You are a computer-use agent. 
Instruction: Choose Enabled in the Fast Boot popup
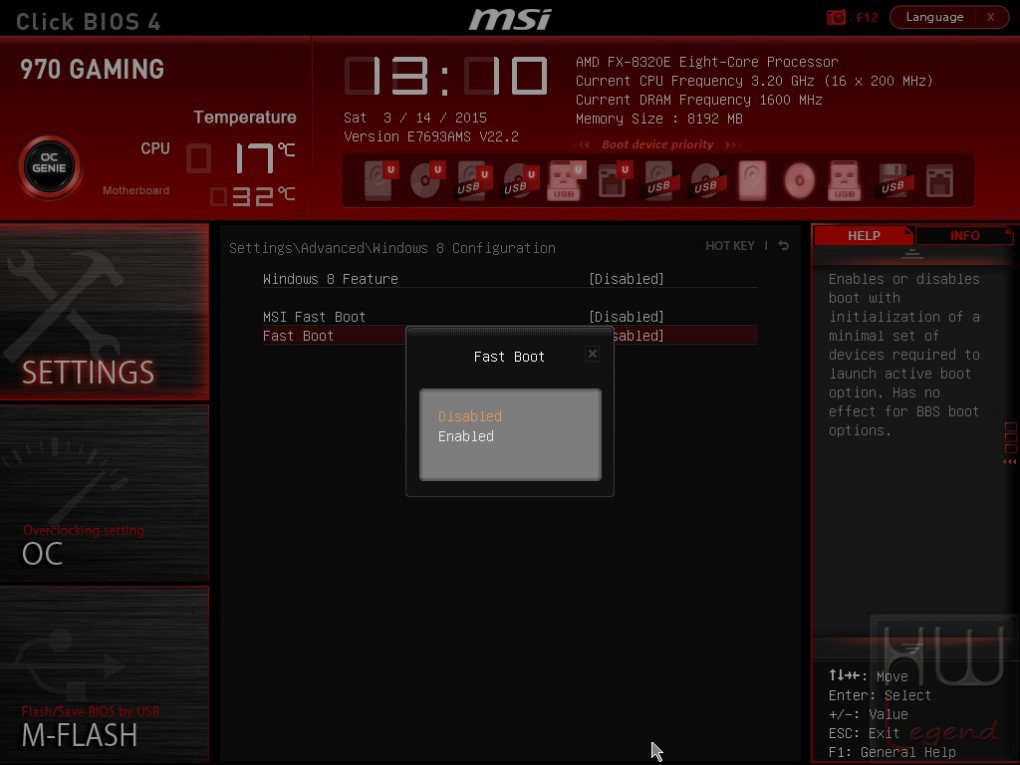[x=466, y=436]
